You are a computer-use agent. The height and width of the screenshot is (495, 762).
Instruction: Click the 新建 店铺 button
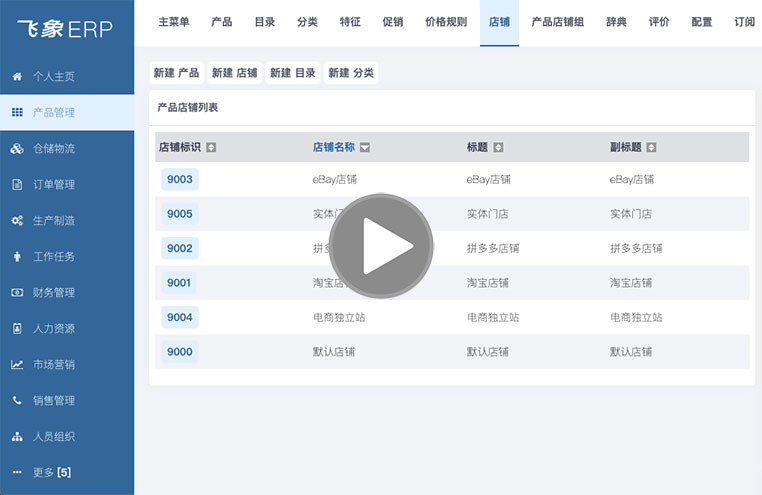[234, 73]
